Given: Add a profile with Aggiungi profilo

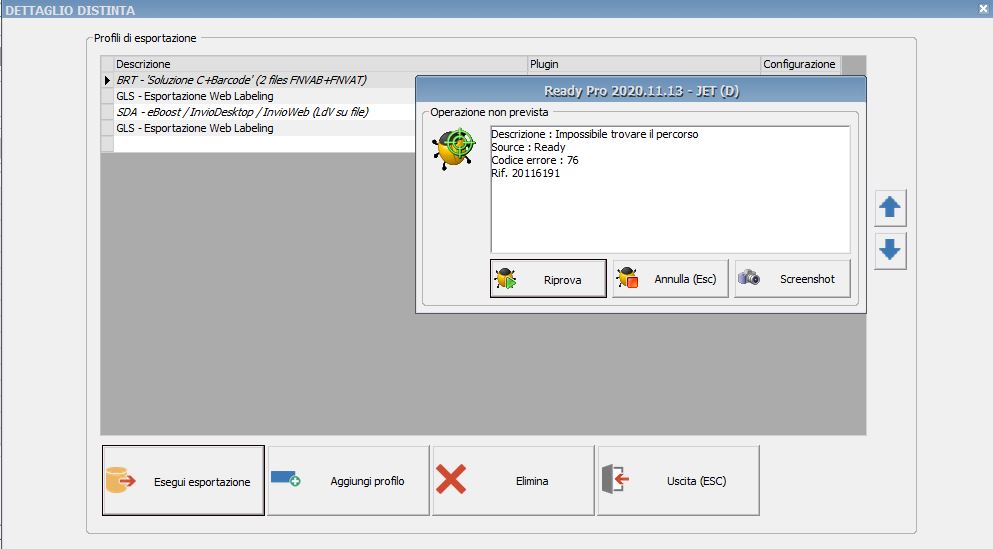Looking at the screenshot, I should (x=348, y=481).
